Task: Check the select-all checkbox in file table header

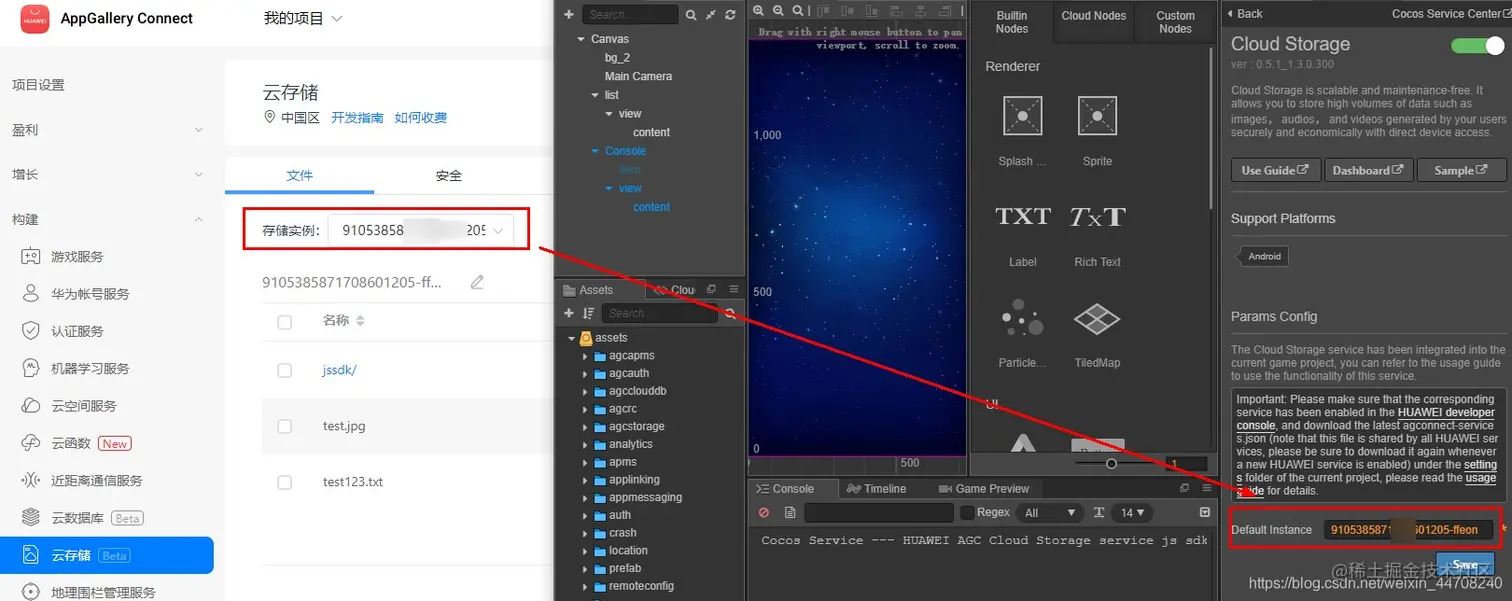Action: coord(285,322)
